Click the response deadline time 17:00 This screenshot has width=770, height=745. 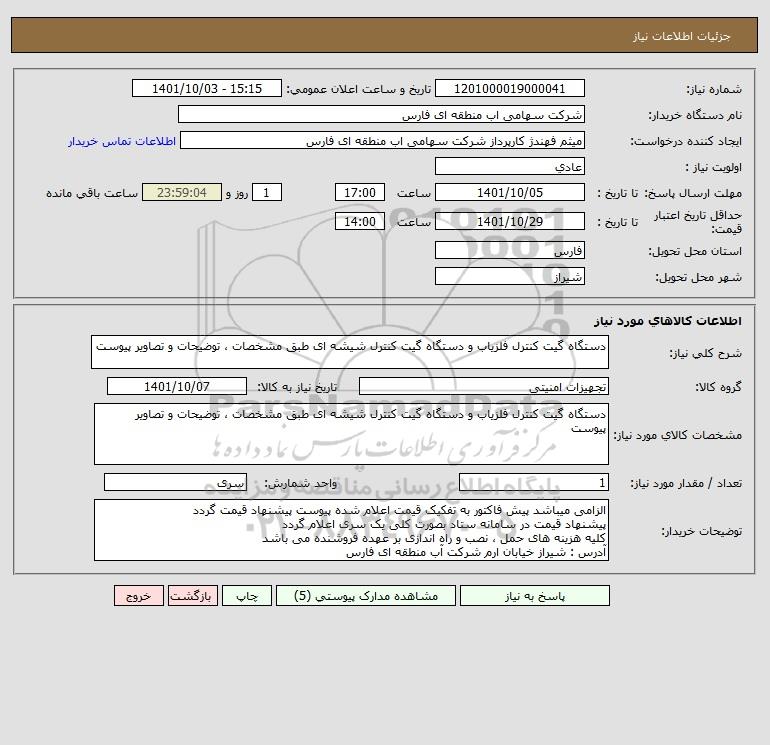360,193
